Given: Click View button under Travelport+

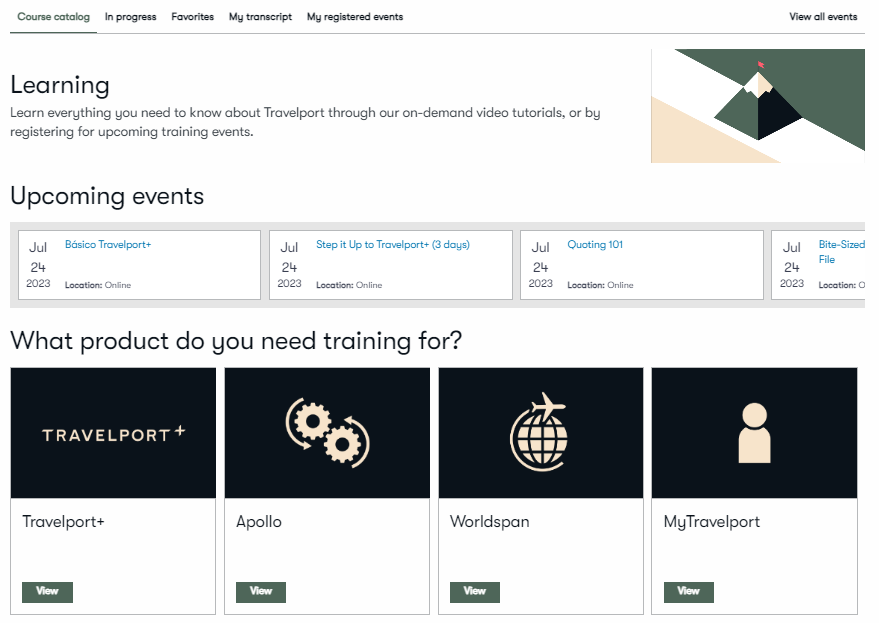Looking at the screenshot, I should 48,592.
